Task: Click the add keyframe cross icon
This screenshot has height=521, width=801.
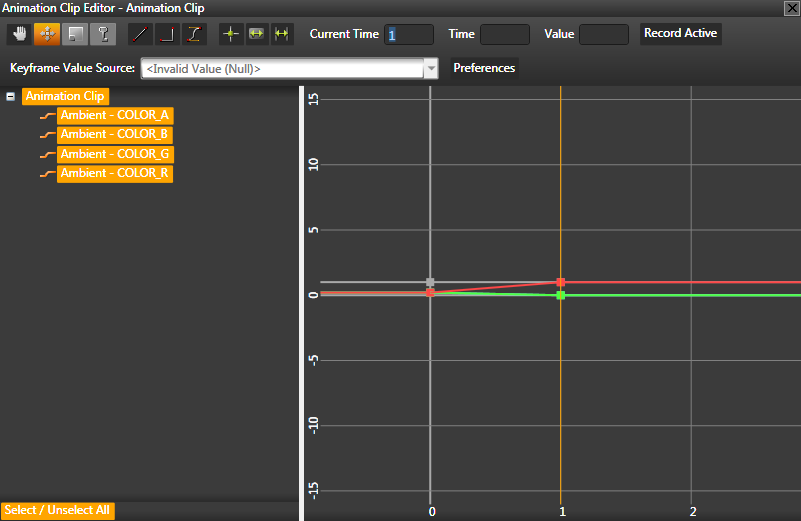Action: pos(231,34)
